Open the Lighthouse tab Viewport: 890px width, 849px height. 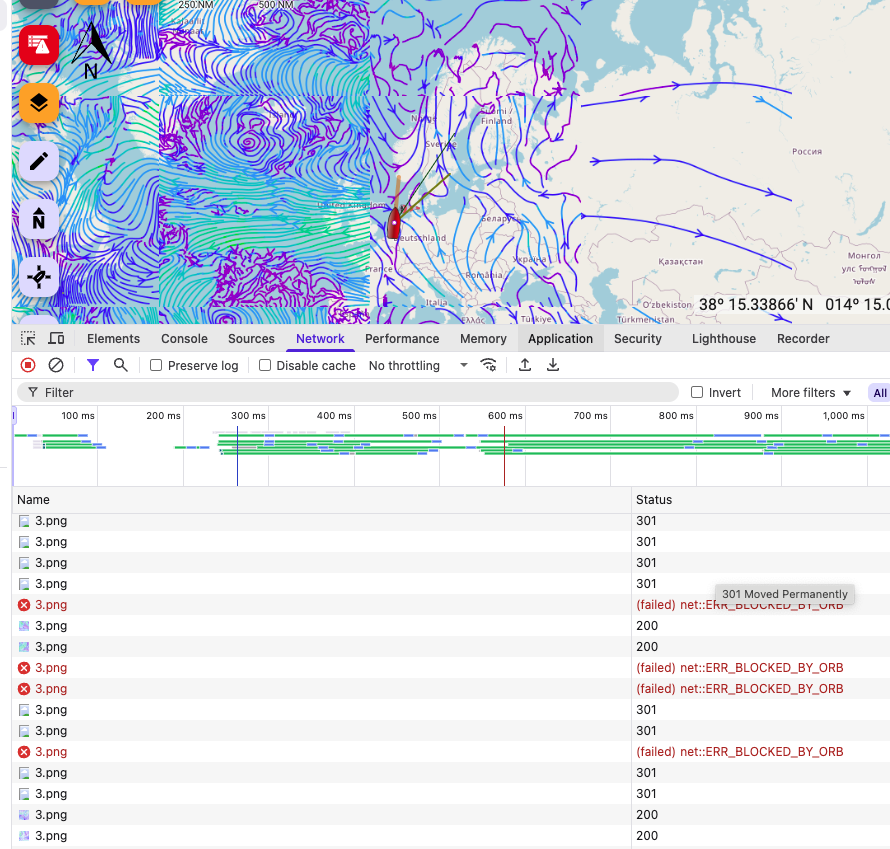(x=724, y=339)
